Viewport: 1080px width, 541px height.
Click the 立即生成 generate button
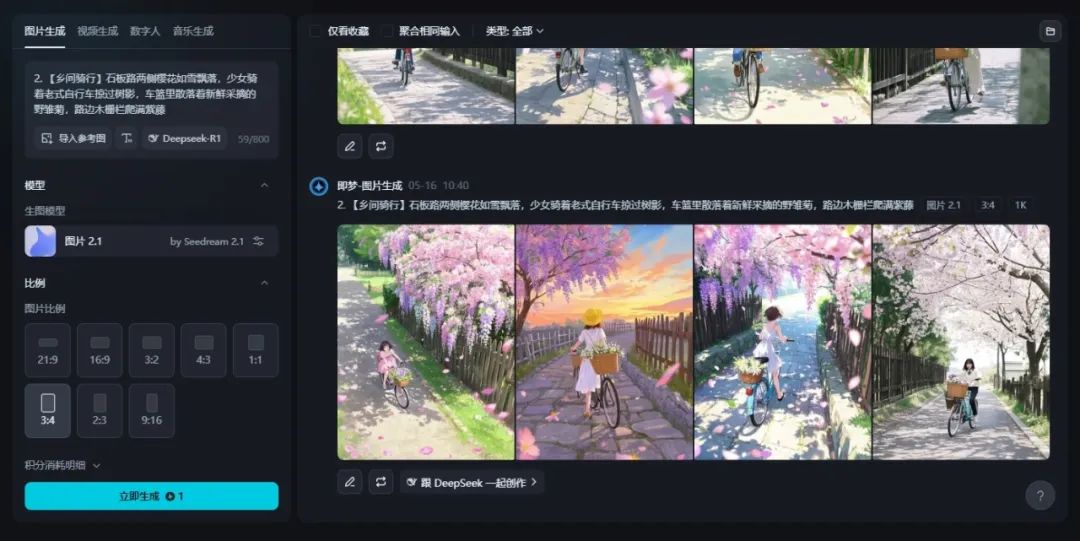pos(151,496)
